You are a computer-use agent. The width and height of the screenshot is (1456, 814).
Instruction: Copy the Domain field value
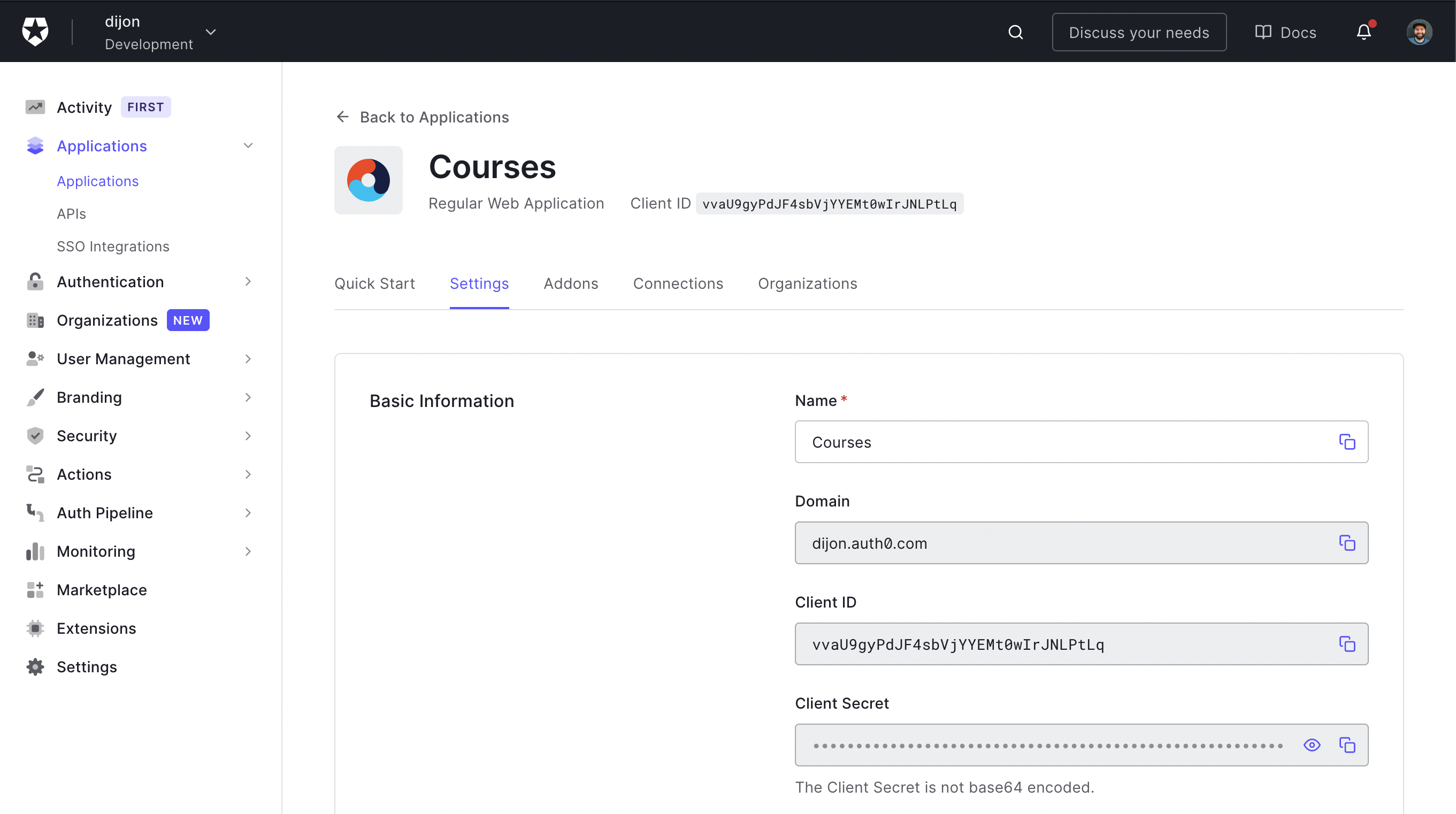[x=1347, y=543]
